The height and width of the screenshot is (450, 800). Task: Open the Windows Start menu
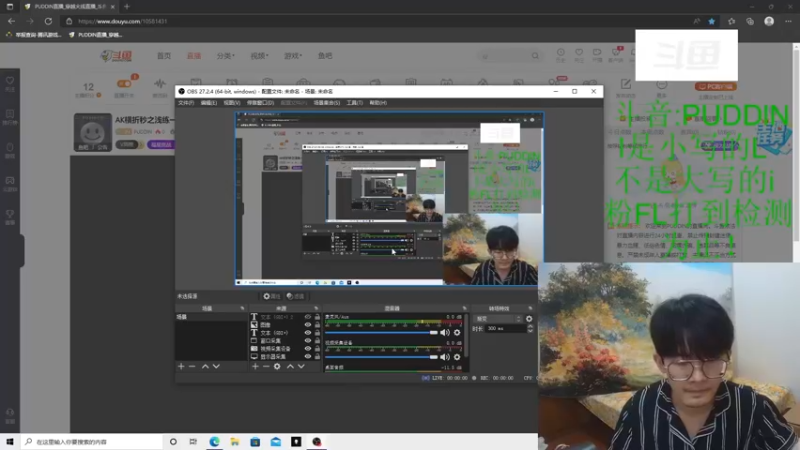click(10, 442)
